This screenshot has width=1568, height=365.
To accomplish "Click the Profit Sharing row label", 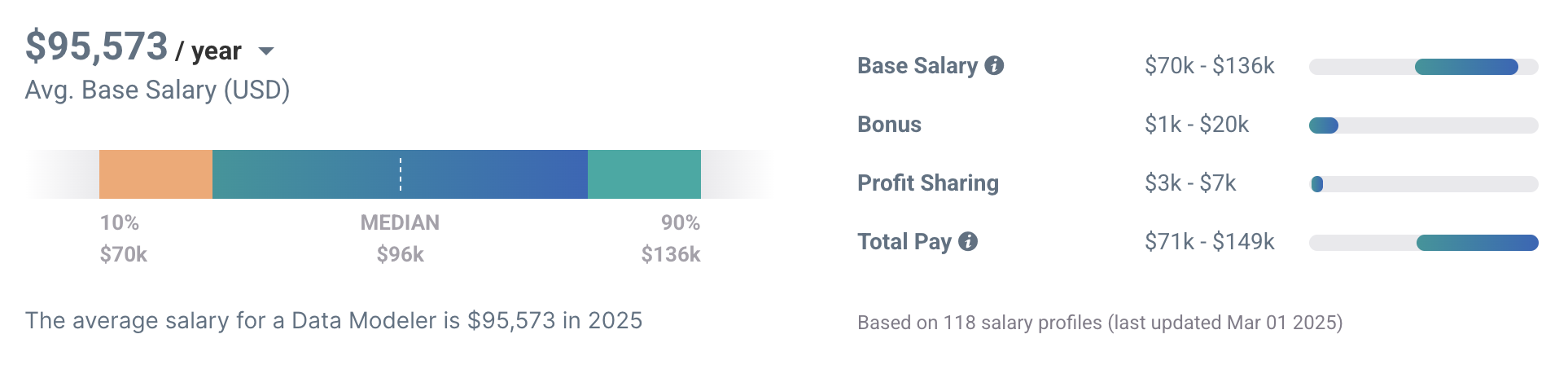I will (x=927, y=183).
